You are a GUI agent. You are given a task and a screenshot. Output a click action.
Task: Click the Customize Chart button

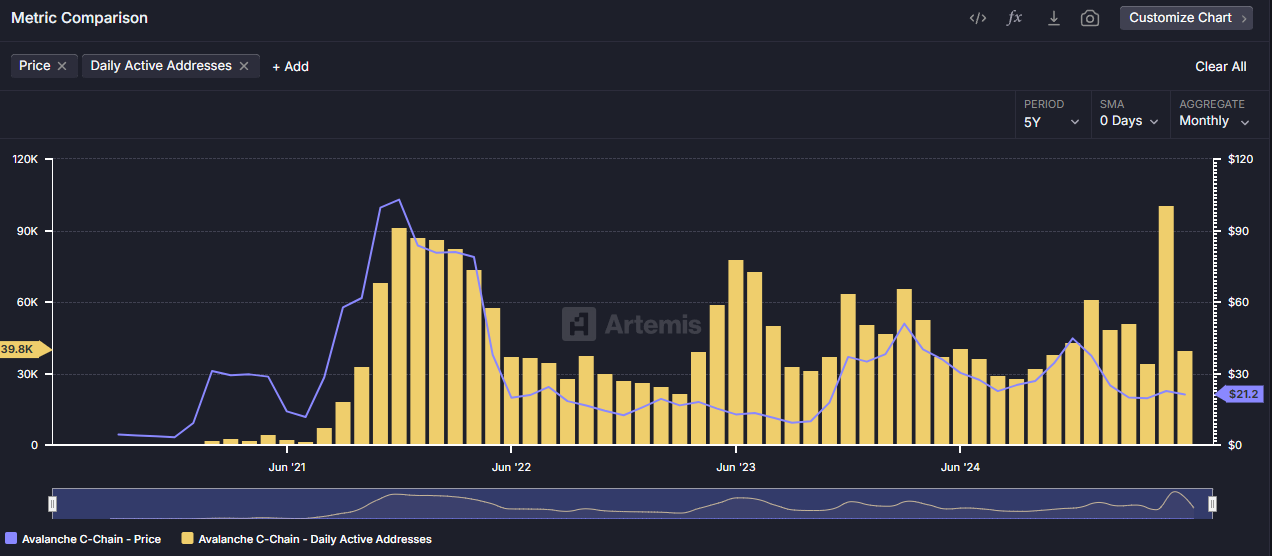tap(1186, 18)
